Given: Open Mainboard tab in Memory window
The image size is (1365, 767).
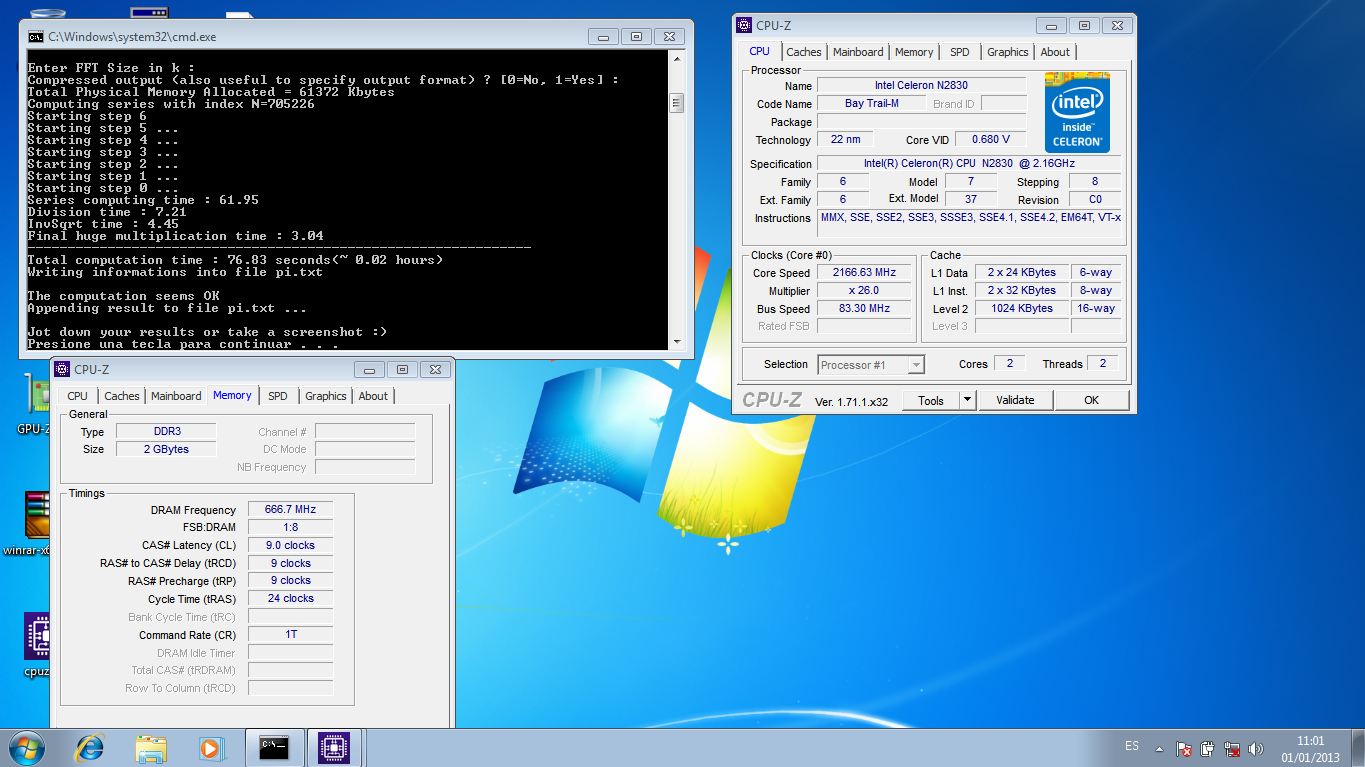Looking at the screenshot, I should (x=176, y=396).
